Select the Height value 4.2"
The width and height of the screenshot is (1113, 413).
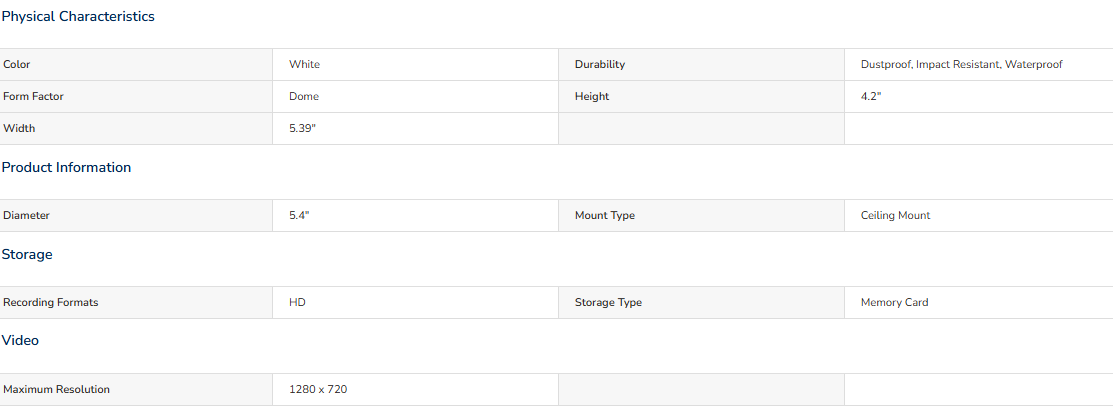click(871, 97)
